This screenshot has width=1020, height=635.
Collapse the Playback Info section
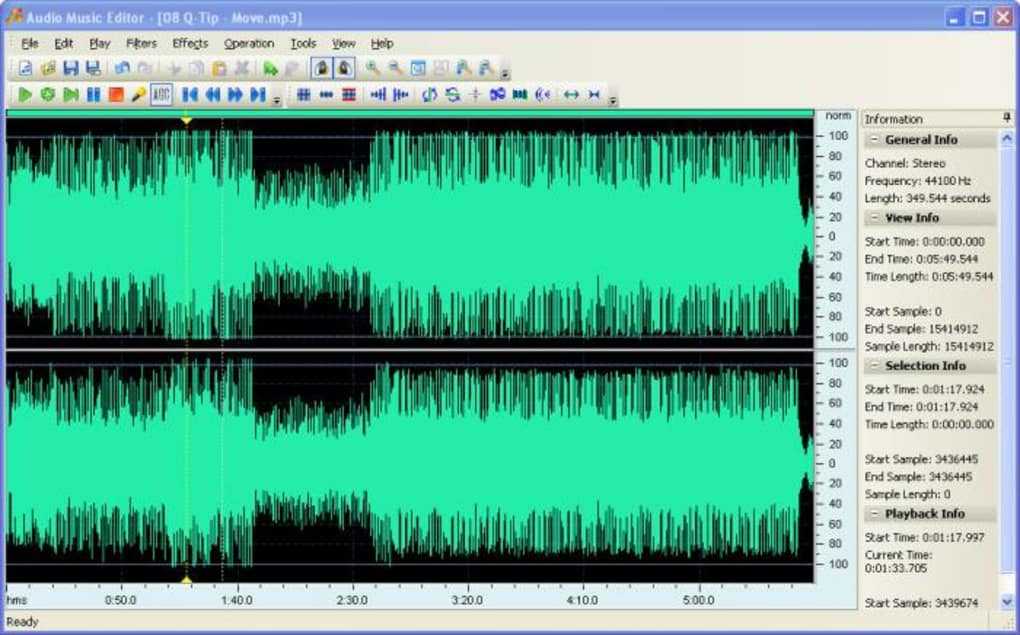[874, 514]
